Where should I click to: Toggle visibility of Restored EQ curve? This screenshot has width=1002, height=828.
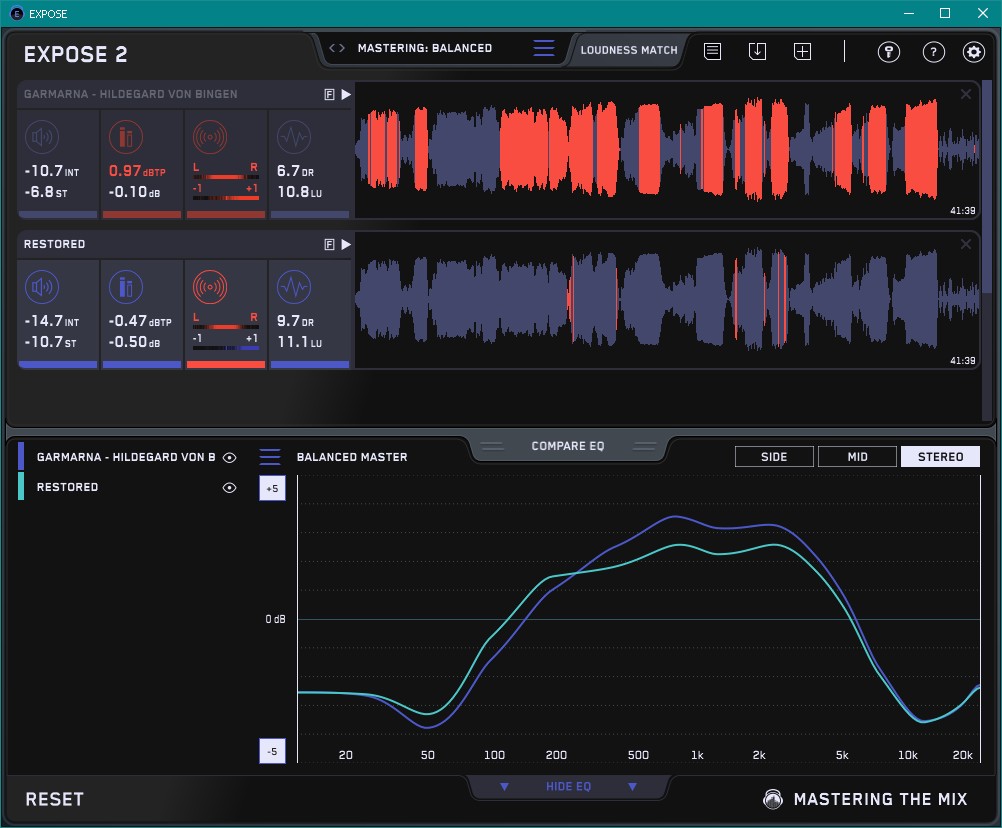pos(230,487)
